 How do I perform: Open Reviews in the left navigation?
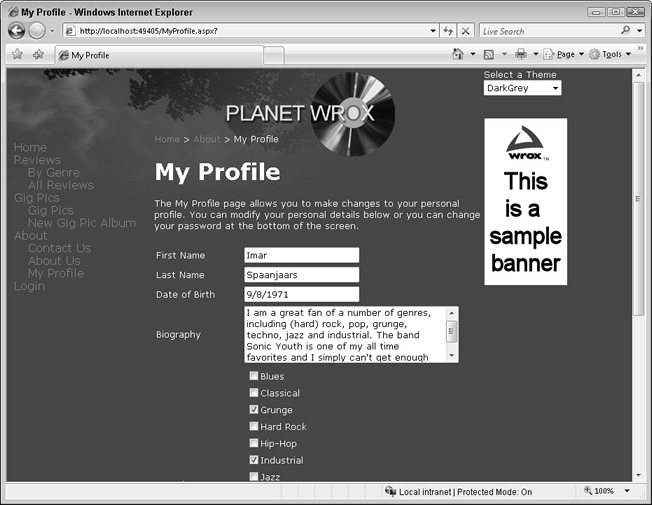(x=37, y=160)
